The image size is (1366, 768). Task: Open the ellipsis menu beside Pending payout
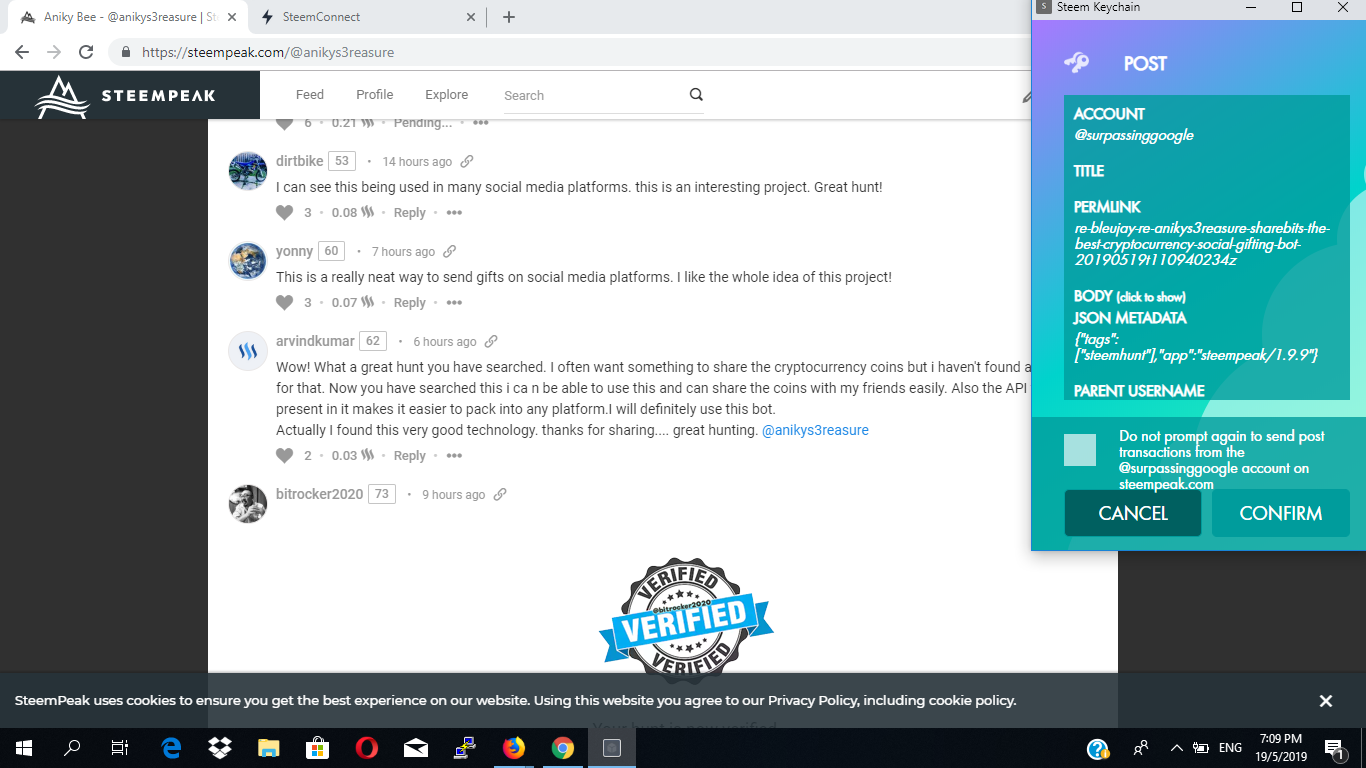click(481, 122)
